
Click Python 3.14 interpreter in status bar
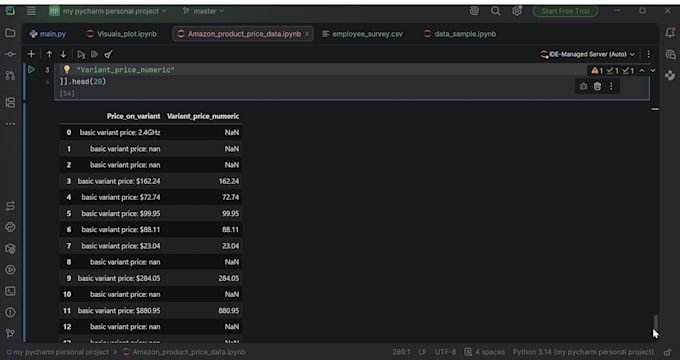pos(583,352)
